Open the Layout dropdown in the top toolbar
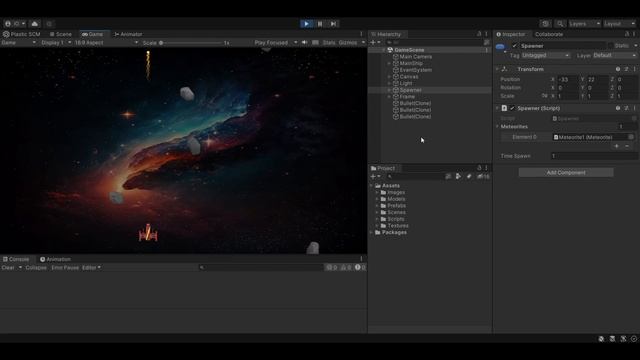This screenshot has height=360, width=640. 619,24
